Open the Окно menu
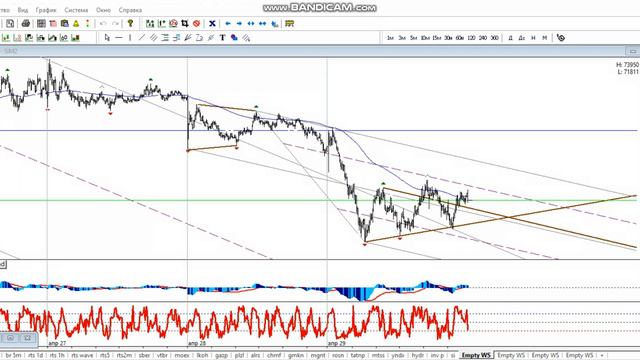The image size is (640, 360). pyautogui.click(x=103, y=10)
